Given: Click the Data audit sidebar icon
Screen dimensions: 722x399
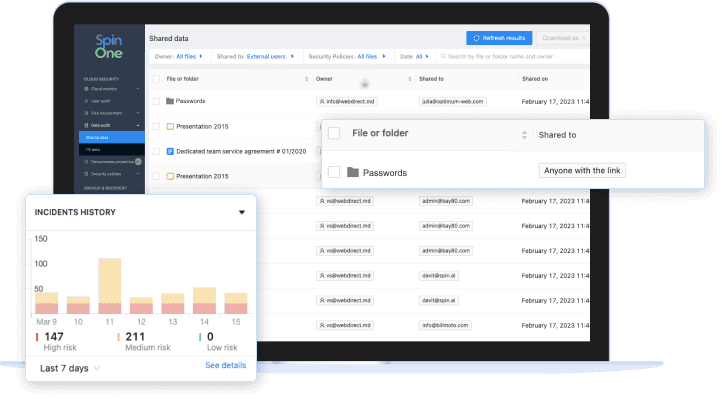Looking at the screenshot, I should tap(86, 125).
